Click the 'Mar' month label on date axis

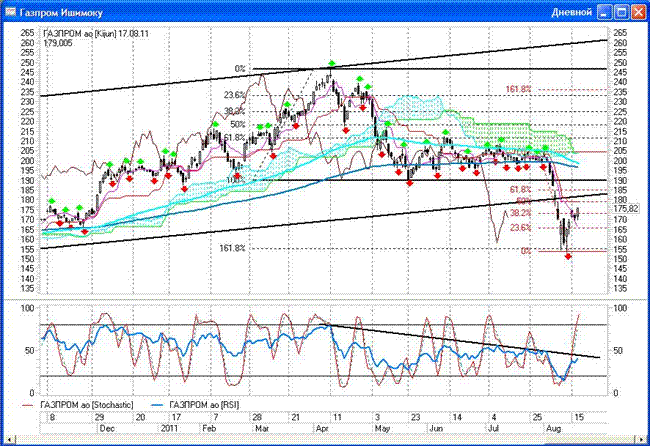(x=262, y=429)
